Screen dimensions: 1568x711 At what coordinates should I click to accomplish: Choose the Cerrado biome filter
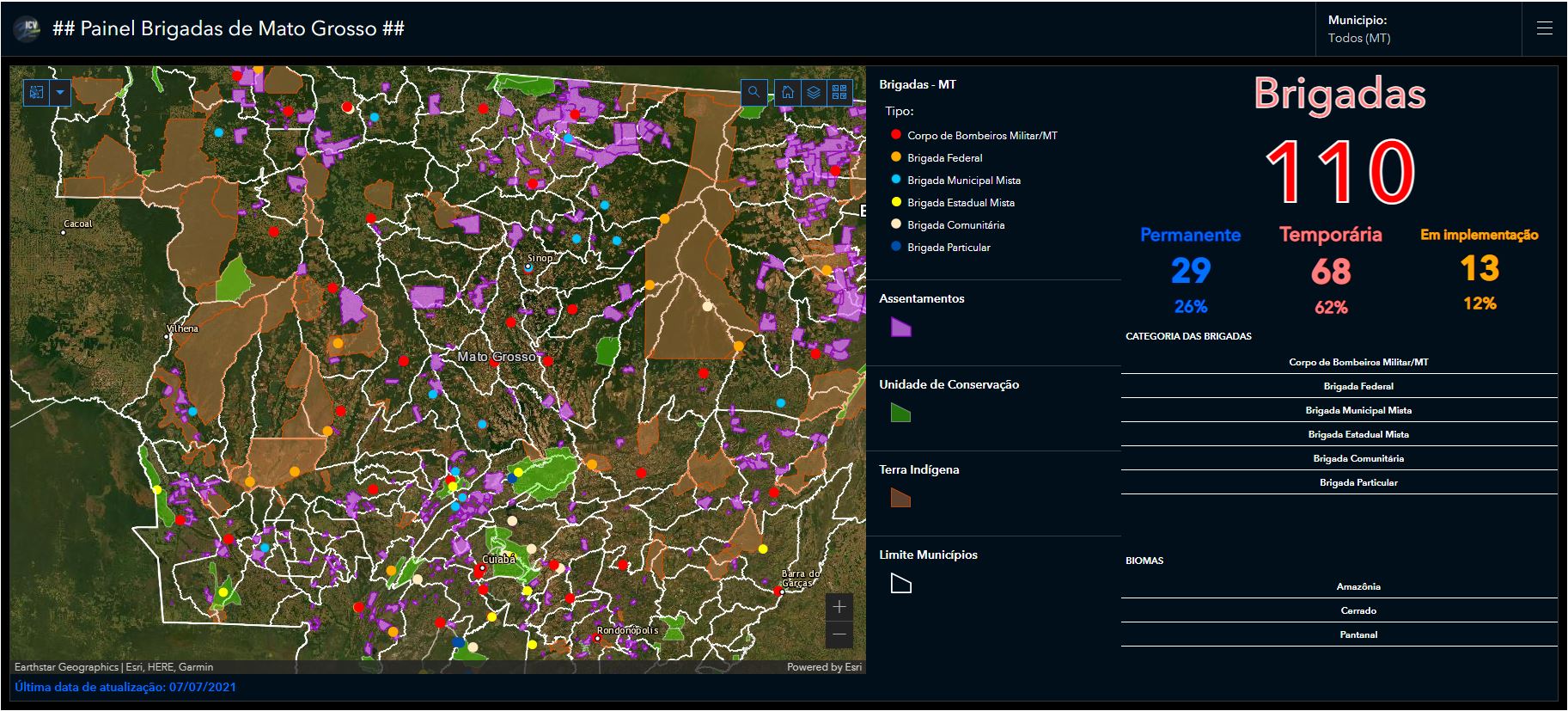(x=1358, y=610)
